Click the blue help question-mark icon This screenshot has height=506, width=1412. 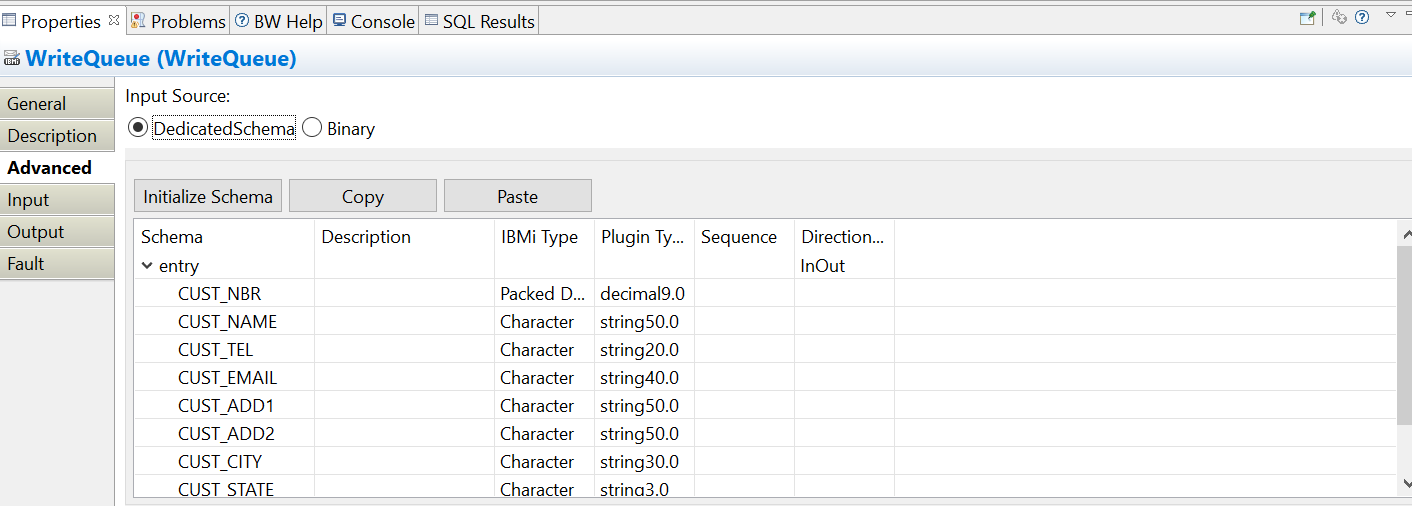pos(1362,17)
